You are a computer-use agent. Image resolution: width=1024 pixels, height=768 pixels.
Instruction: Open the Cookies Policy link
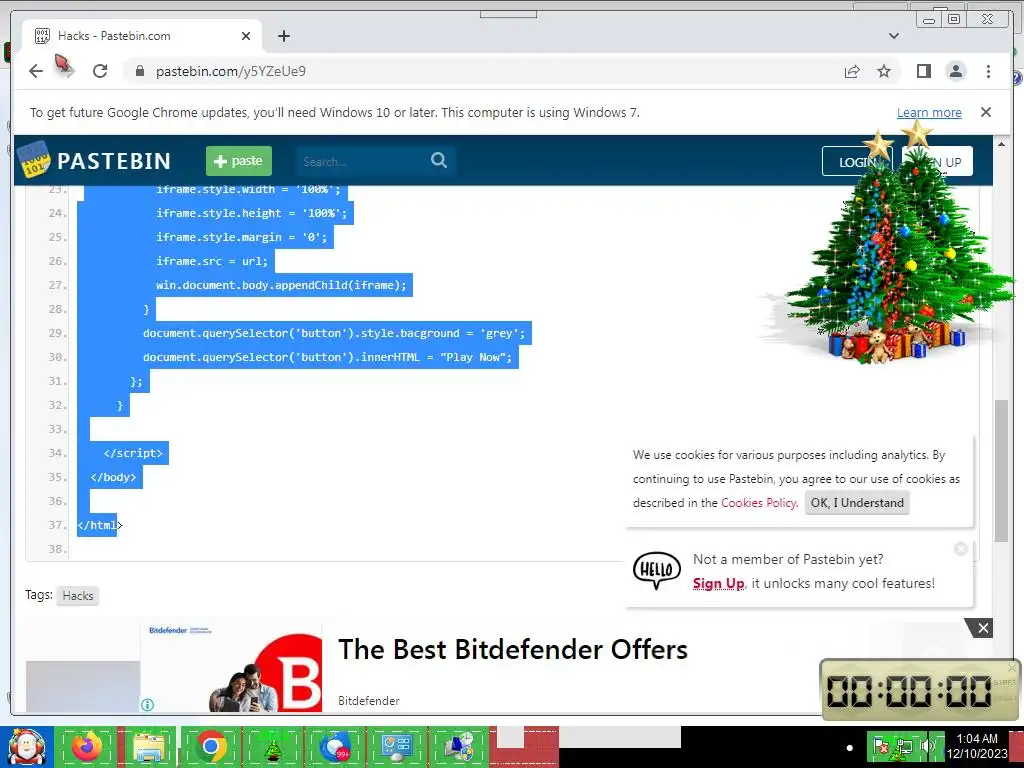[x=758, y=503]
